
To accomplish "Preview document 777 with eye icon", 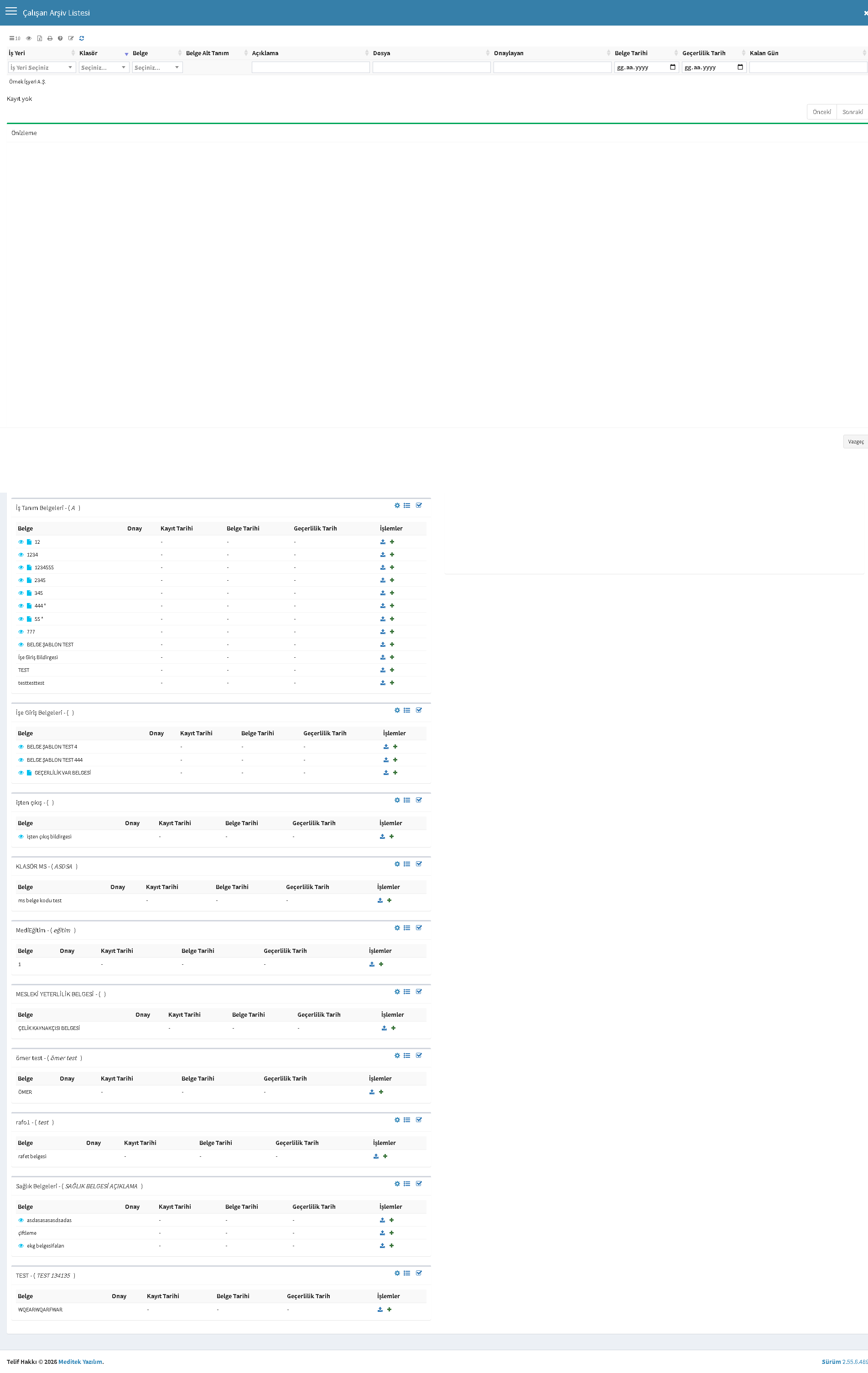I will point(21,632).
